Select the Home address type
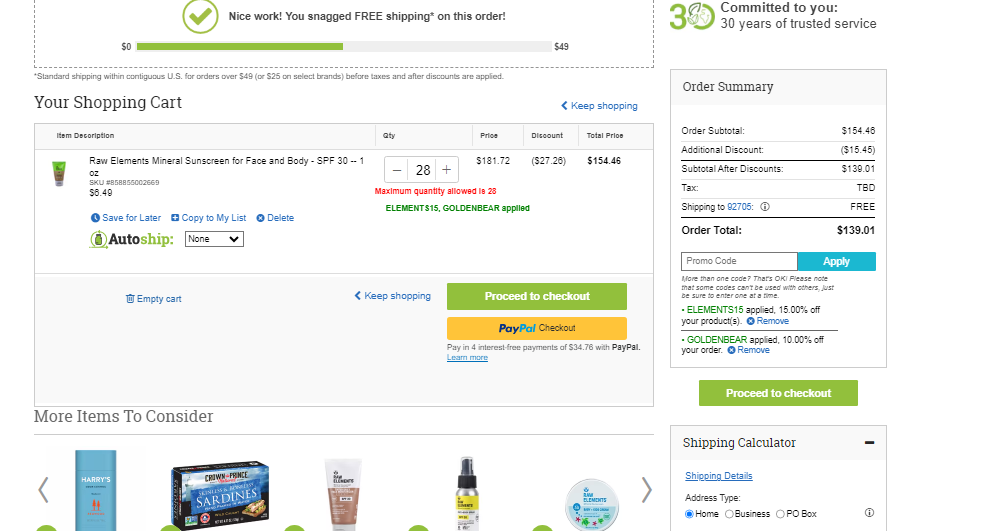1007x531 pixels. point(689,514)
